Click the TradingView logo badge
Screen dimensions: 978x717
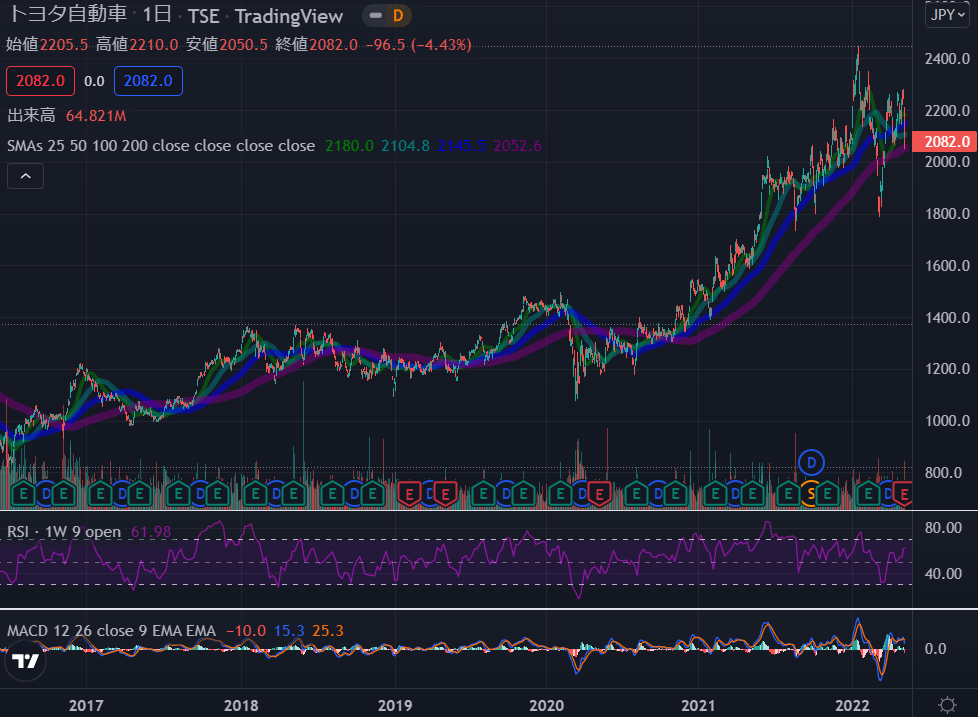(26, 661)
